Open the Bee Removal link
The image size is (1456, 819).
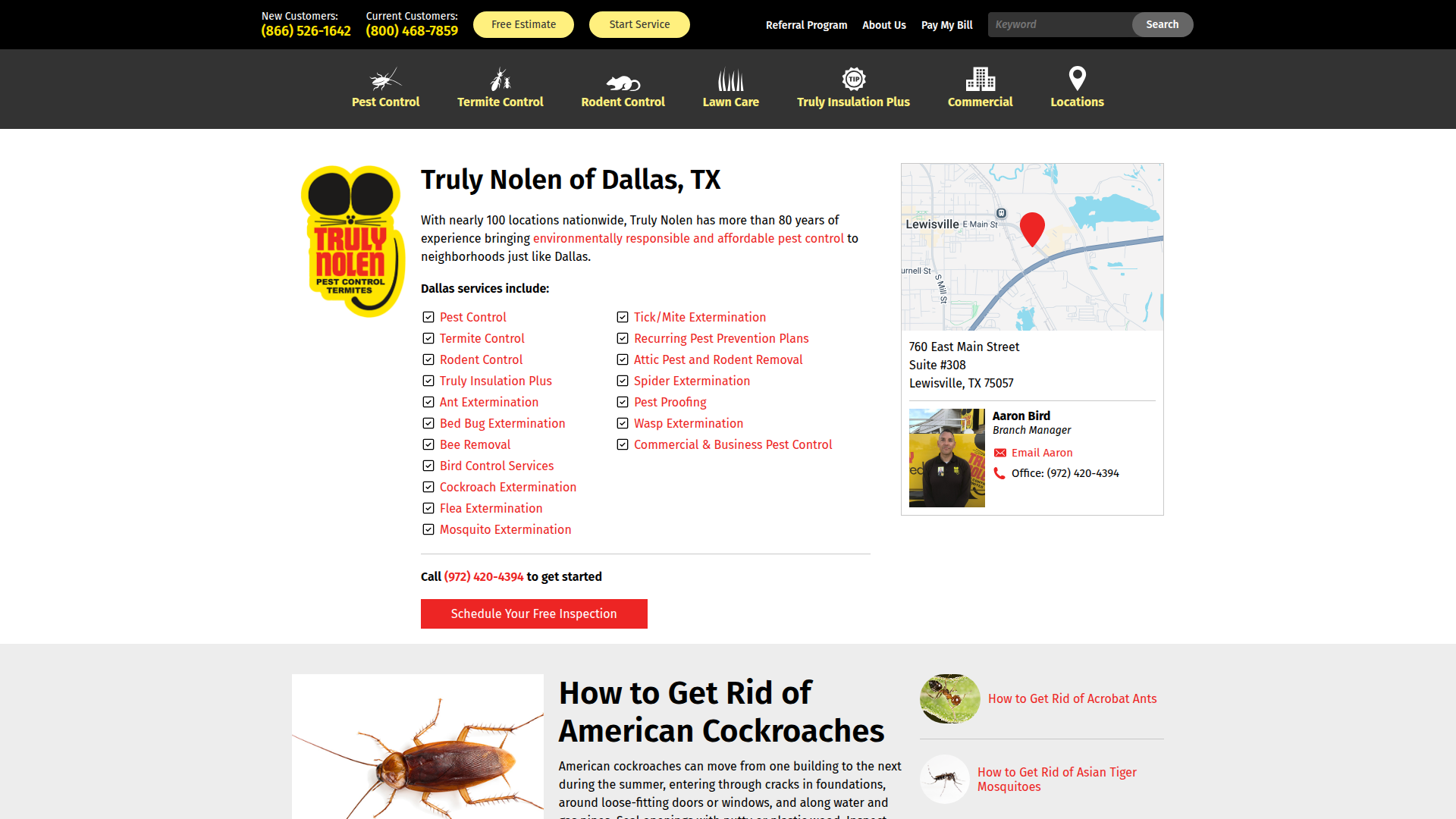point(475,444)
